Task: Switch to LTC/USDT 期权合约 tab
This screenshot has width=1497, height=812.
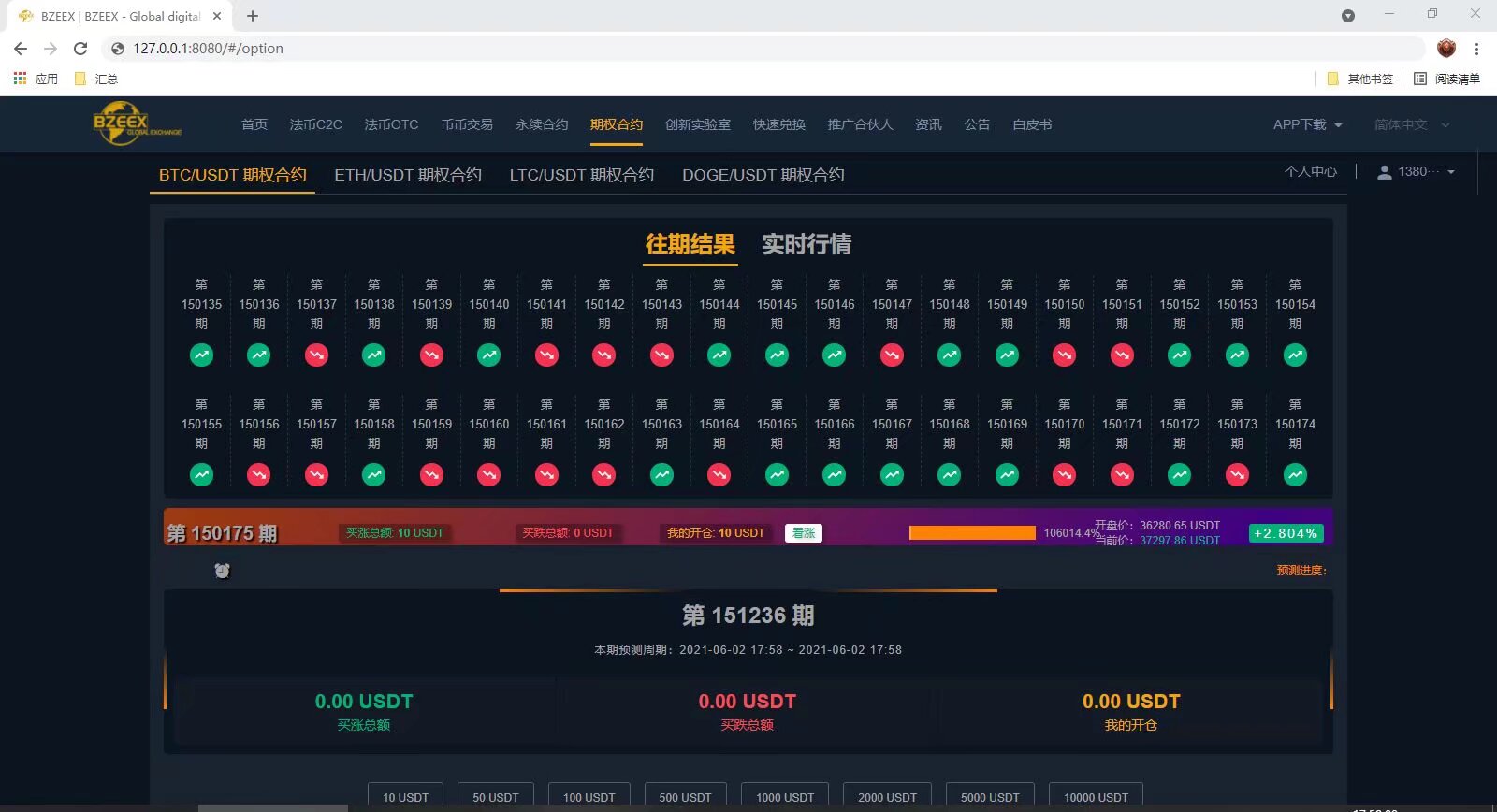Action: click(x=582, y=175)
